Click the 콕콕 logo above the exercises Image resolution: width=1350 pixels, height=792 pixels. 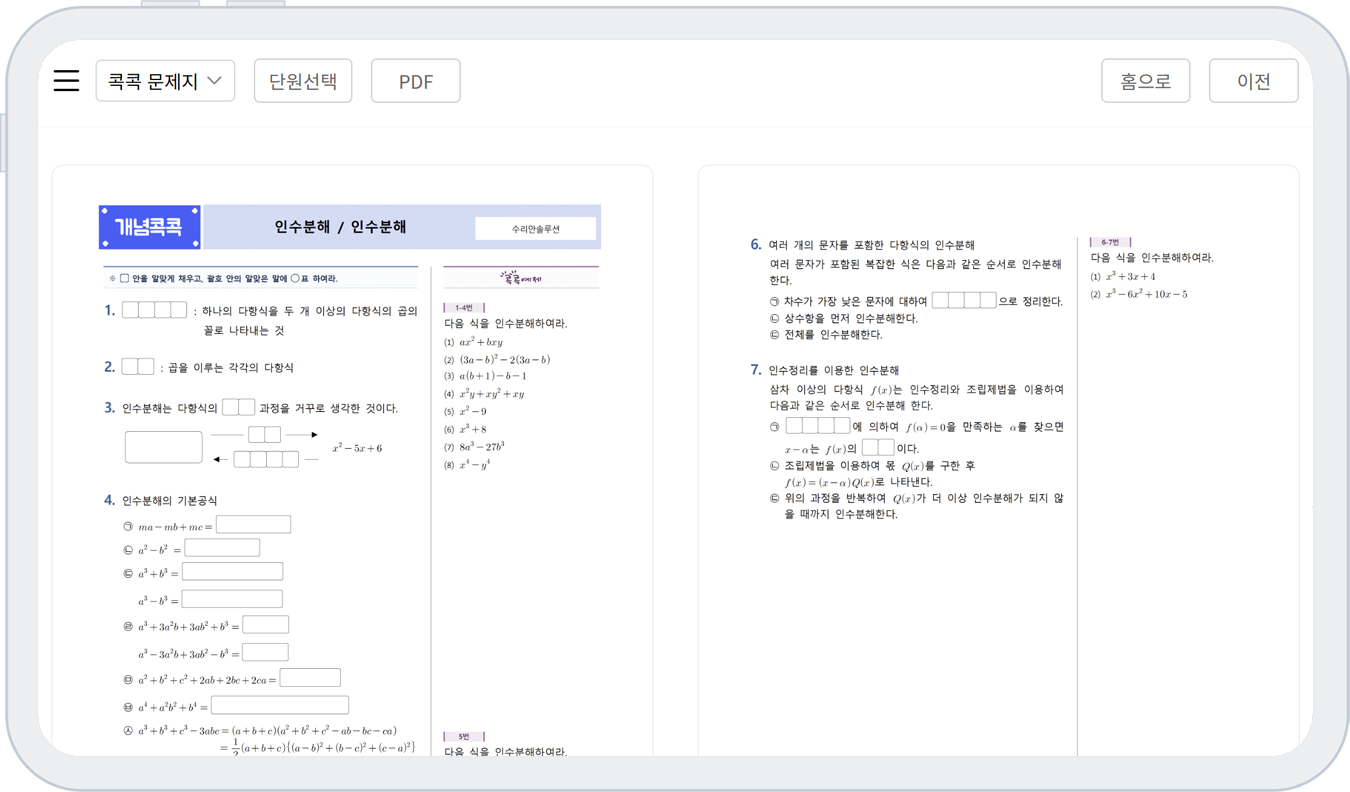(521, 278)
